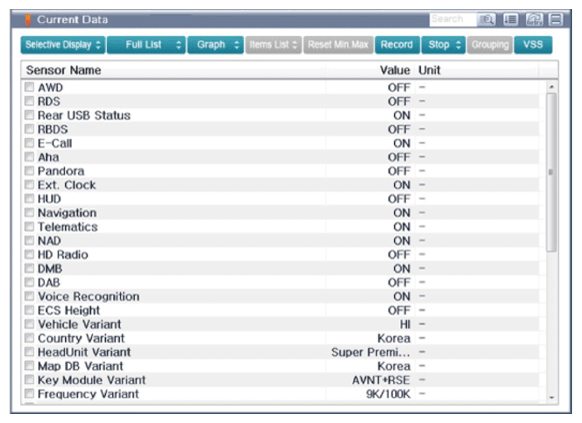
Task: Check the NAD sensor checkbox
Action: 29,240
